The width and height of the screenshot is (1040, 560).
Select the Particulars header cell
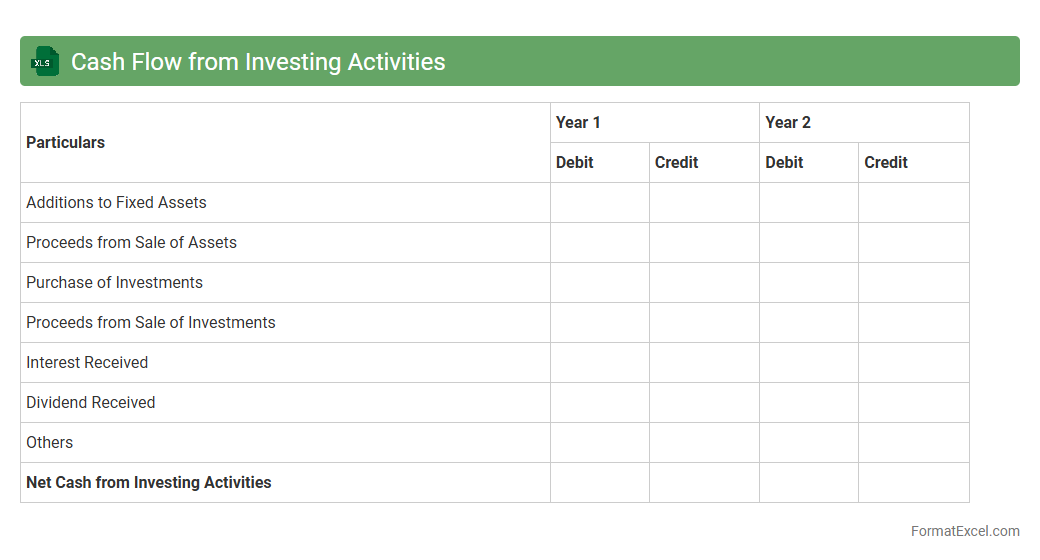[66, 143]
